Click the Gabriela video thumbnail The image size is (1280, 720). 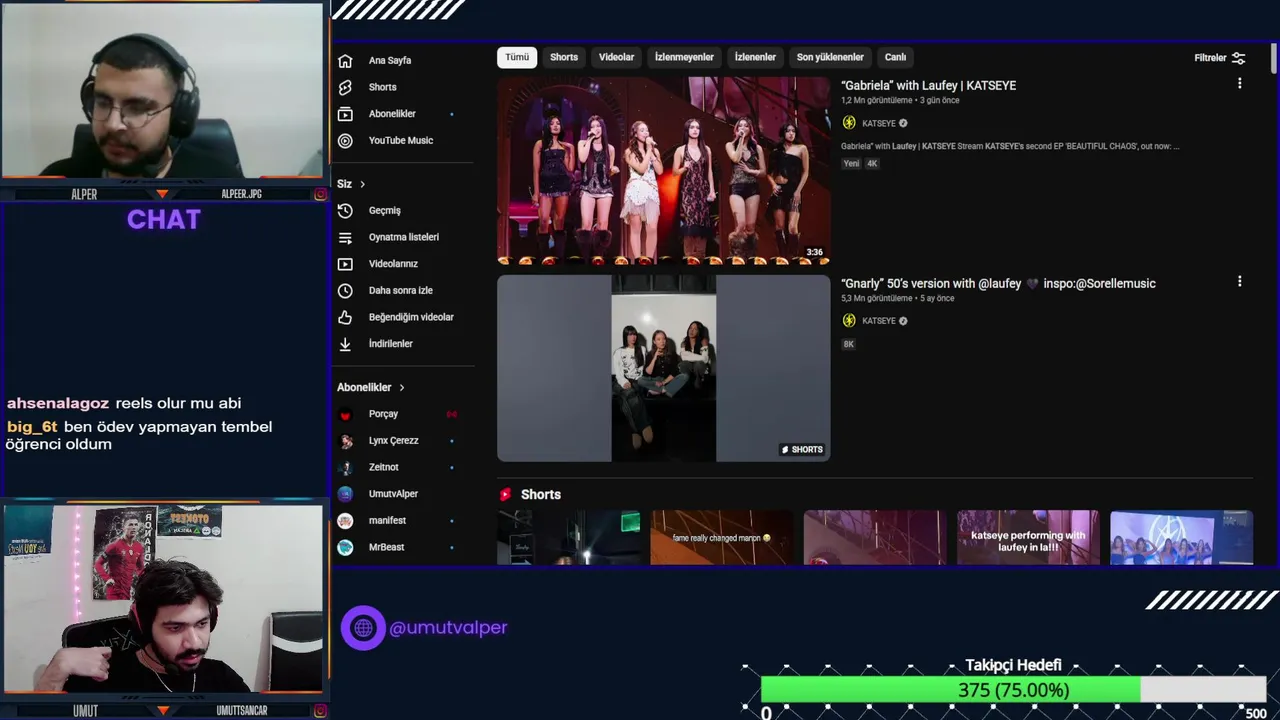[x=664, y=170]
